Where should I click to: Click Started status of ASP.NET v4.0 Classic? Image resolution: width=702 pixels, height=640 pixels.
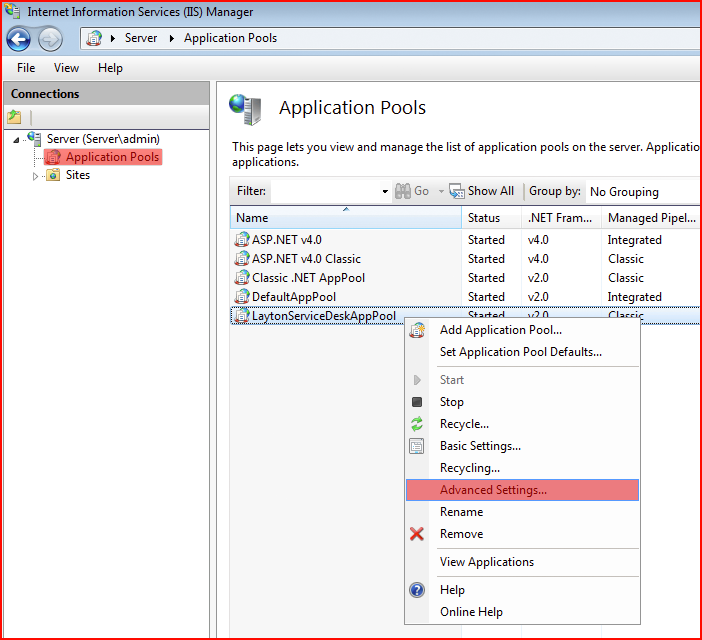coord(486,259)
